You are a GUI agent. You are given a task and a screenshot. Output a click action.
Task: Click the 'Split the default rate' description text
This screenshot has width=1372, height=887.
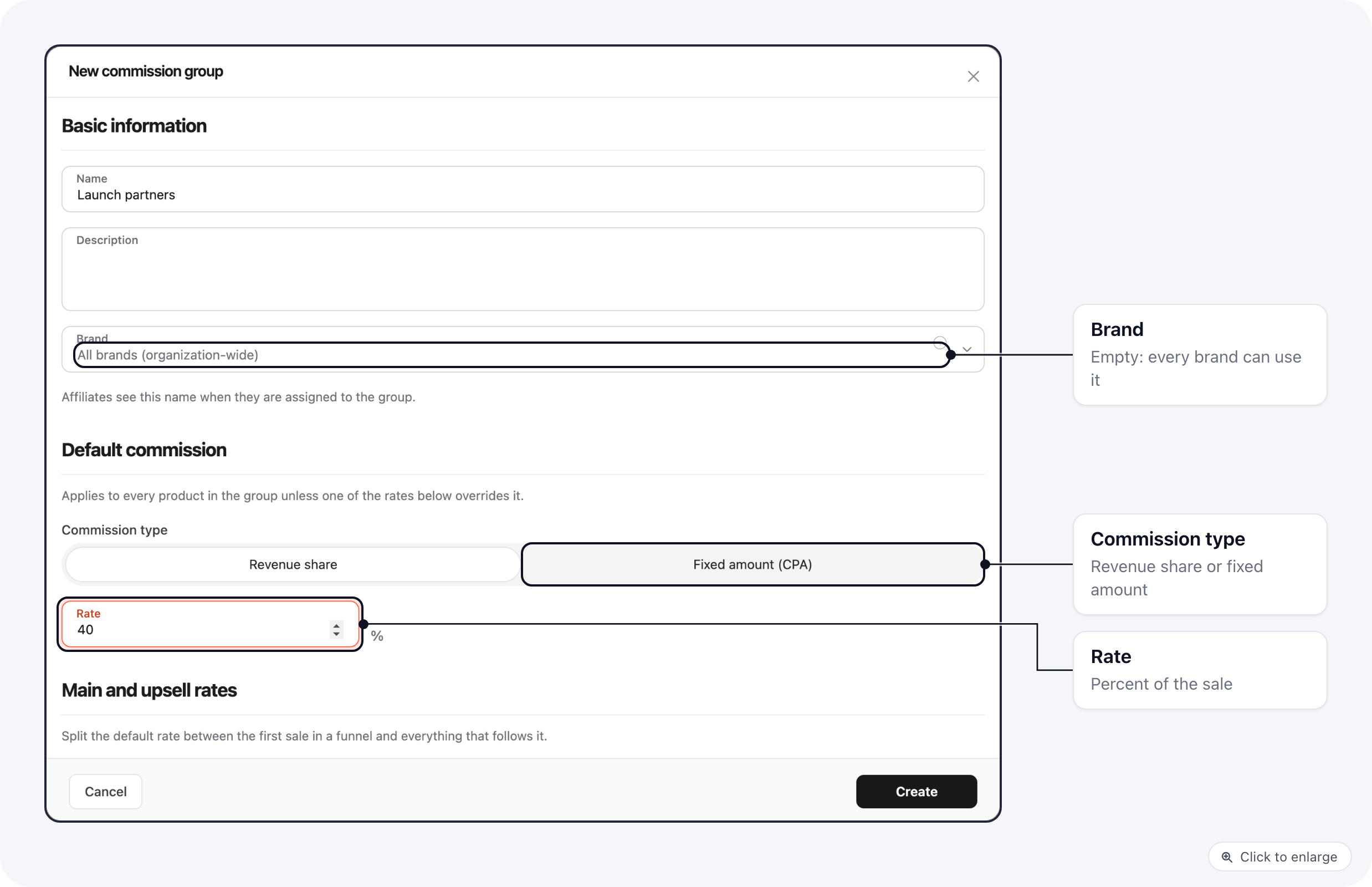304,736
